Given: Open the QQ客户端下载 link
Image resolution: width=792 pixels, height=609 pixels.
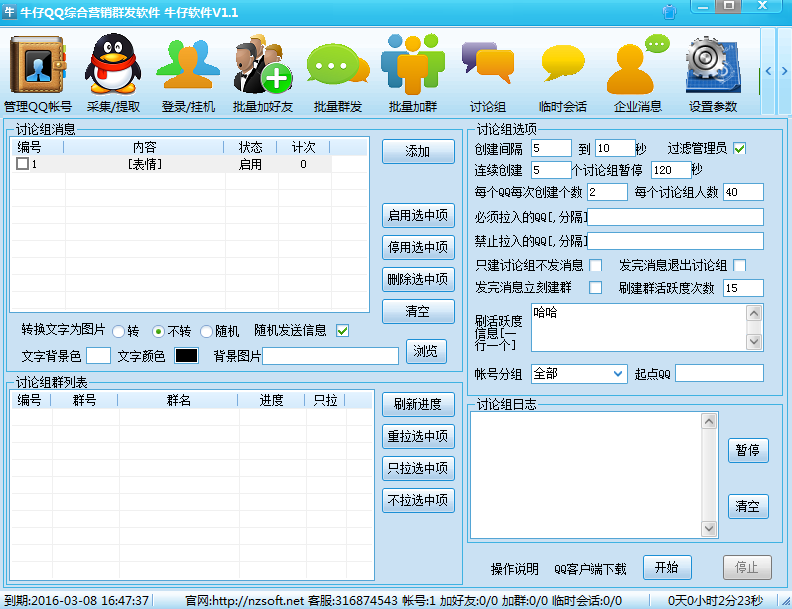Looking at the screenshot, I should pos(590,569).
